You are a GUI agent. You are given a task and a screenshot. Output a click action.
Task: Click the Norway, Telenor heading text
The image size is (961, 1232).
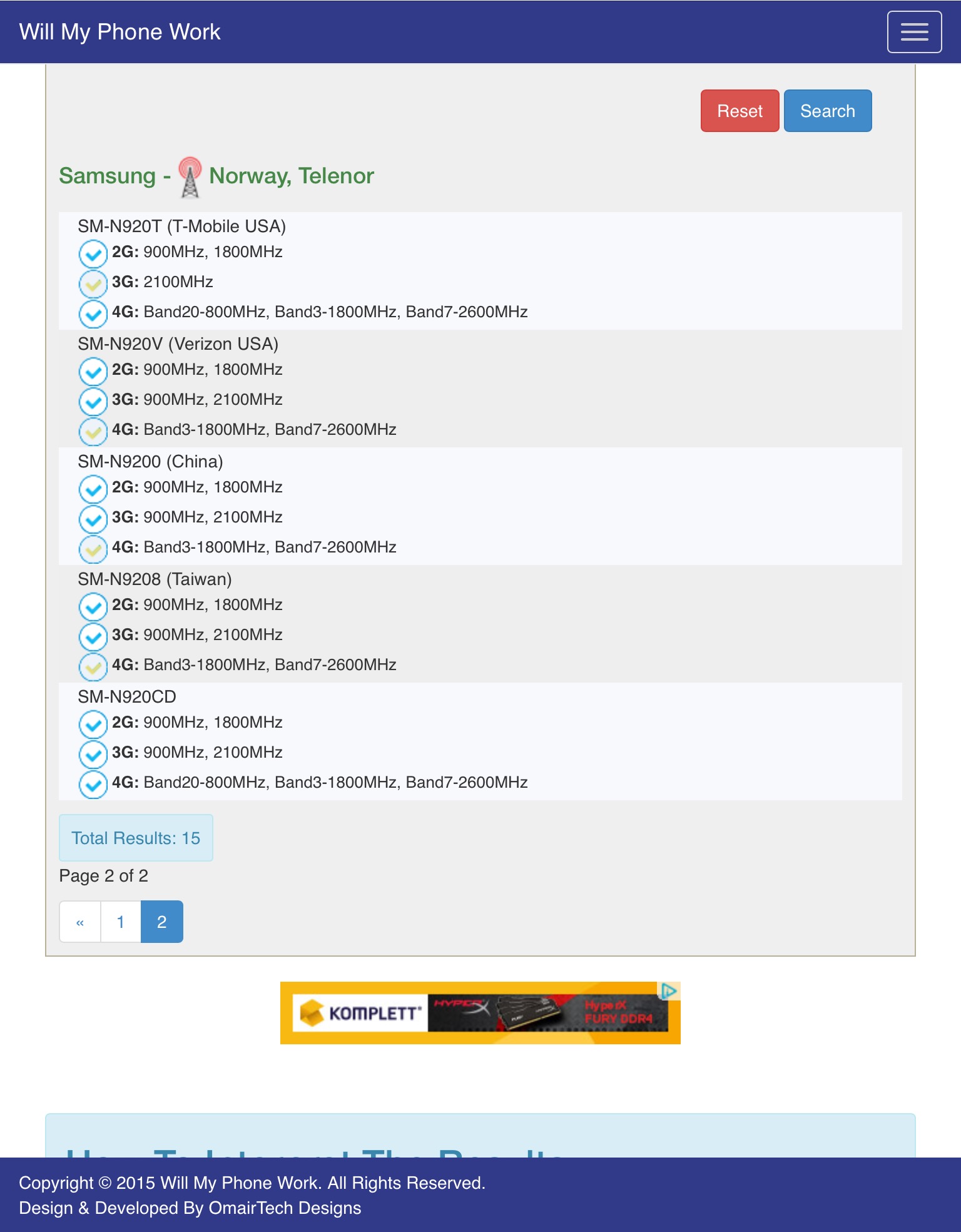[x=291, y=176]
